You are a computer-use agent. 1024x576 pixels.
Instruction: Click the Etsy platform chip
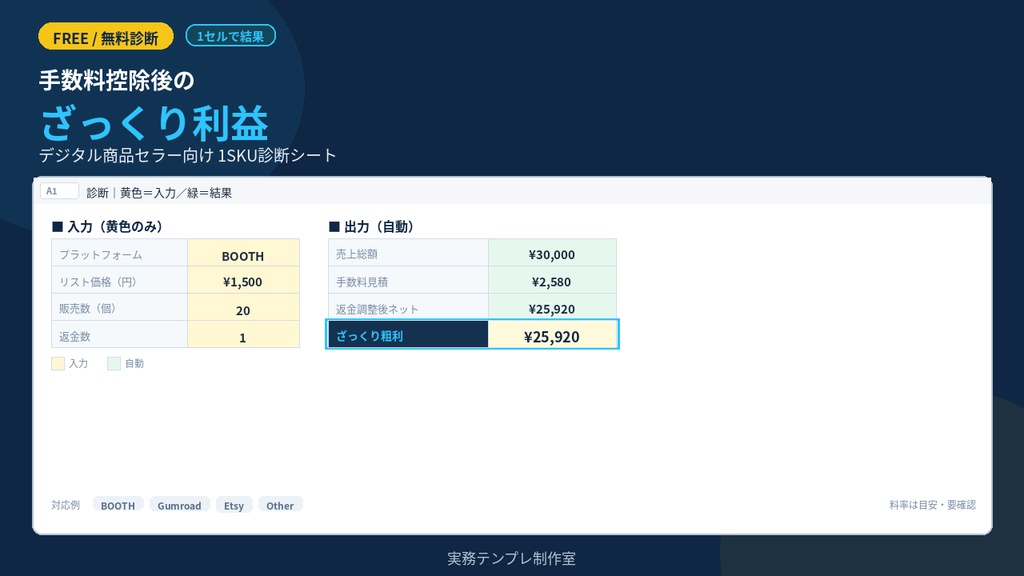pos(234,505)
